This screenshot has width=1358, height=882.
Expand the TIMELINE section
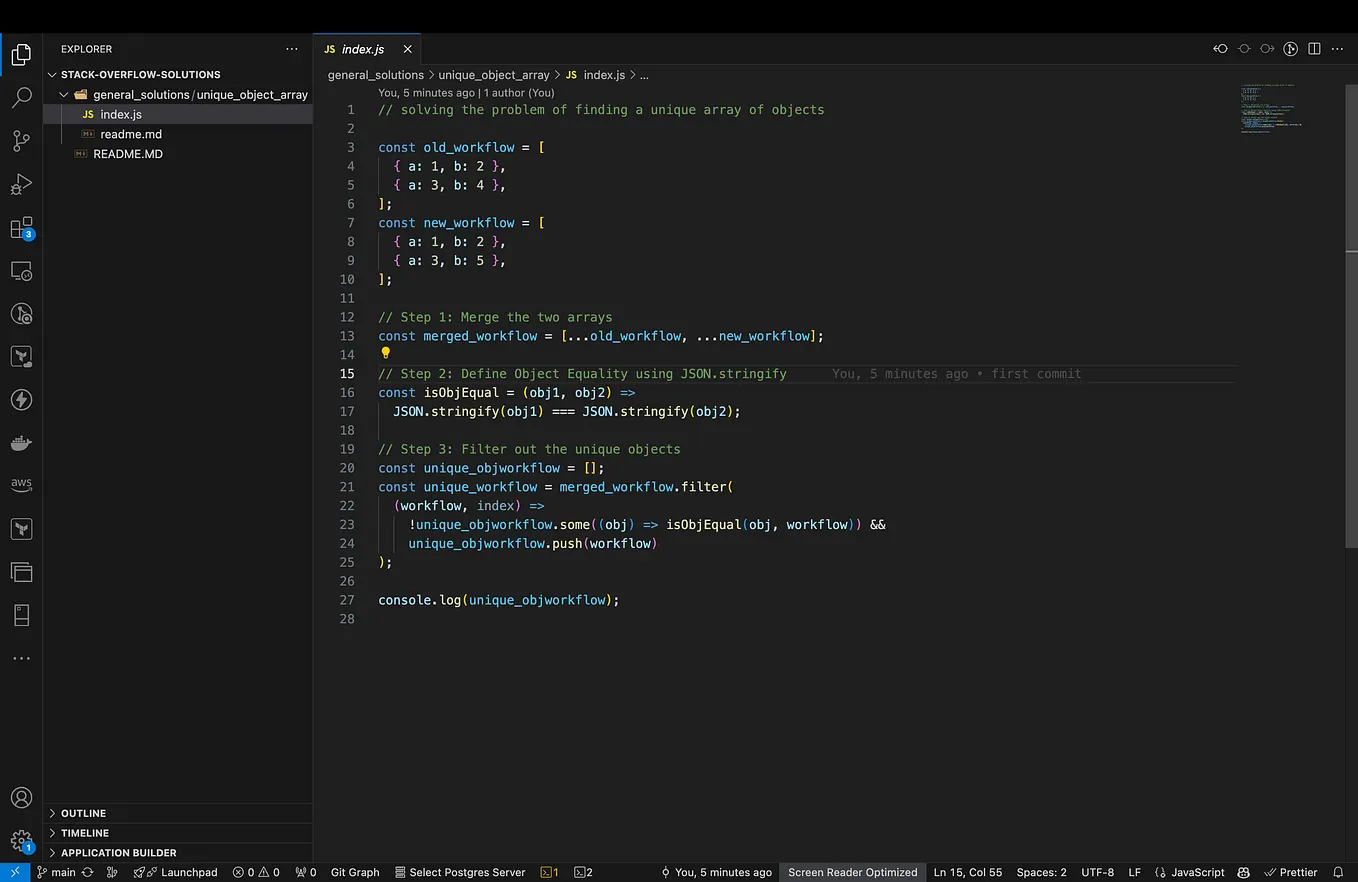[x=85, y=833]
